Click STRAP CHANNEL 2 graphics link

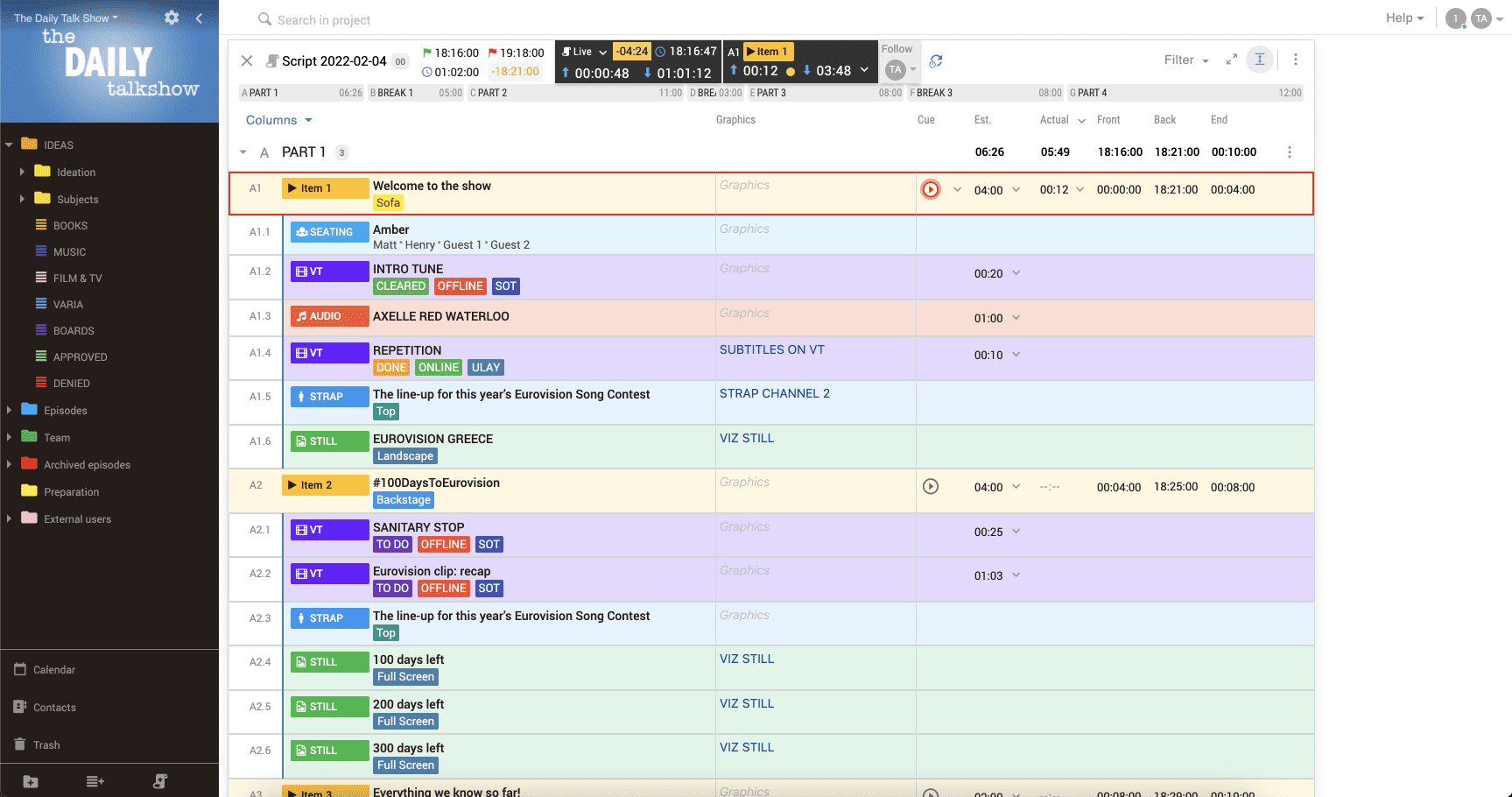[775, 393]
